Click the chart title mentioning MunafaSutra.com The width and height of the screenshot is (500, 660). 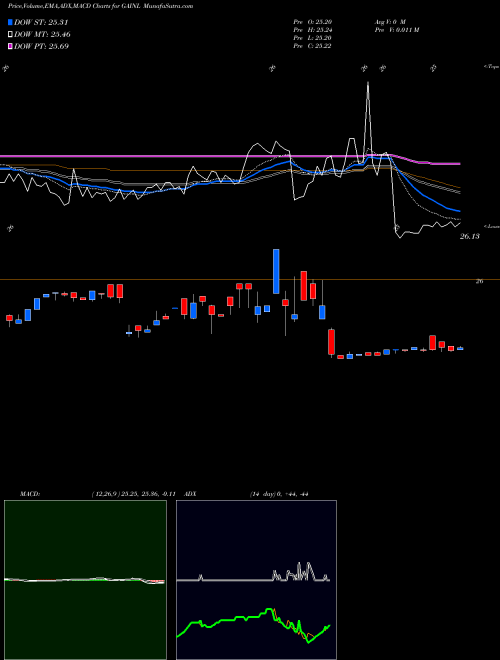(x=100, y=6)
